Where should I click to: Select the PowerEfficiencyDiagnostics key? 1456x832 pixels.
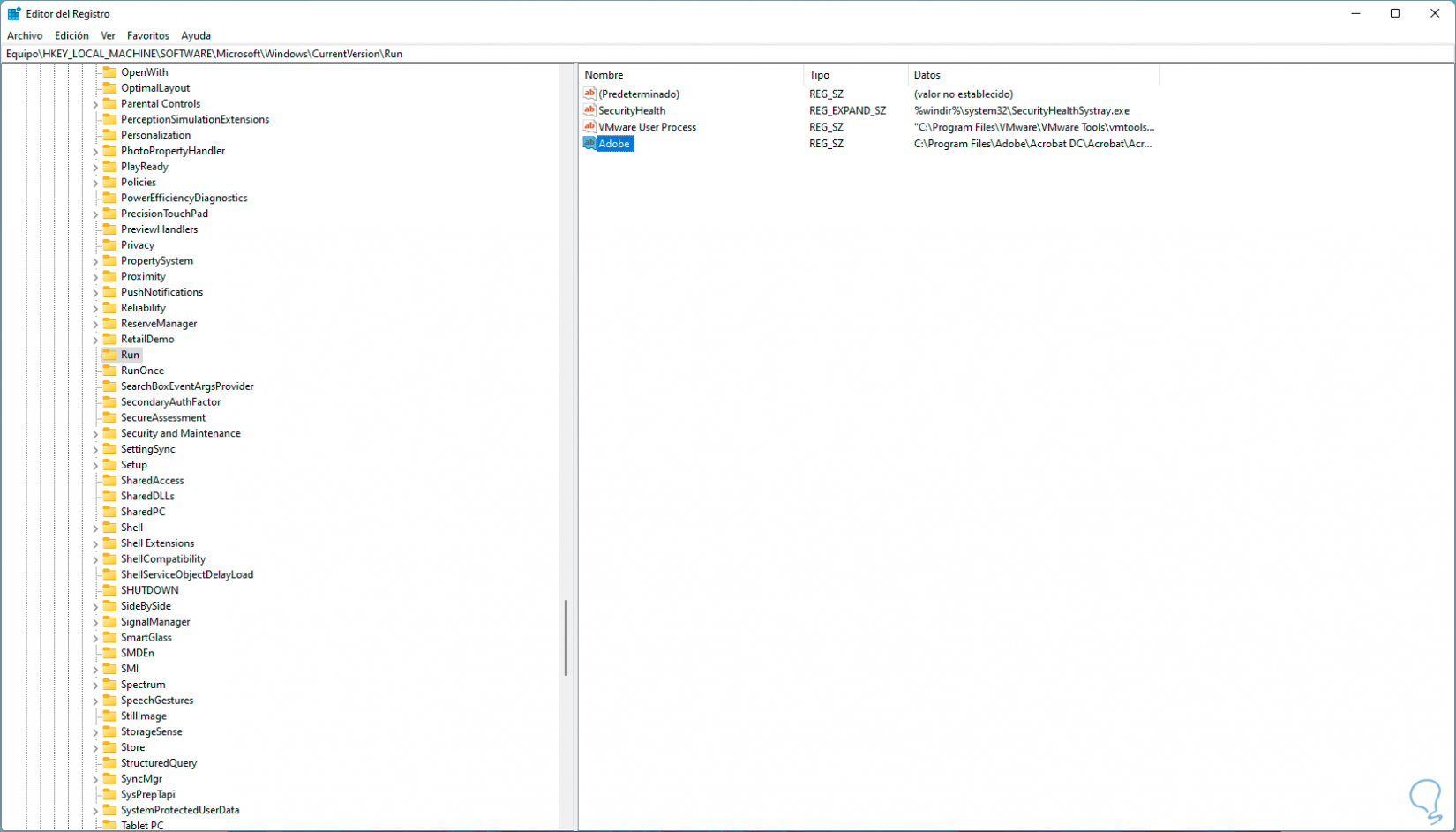(x=184, y=198)
